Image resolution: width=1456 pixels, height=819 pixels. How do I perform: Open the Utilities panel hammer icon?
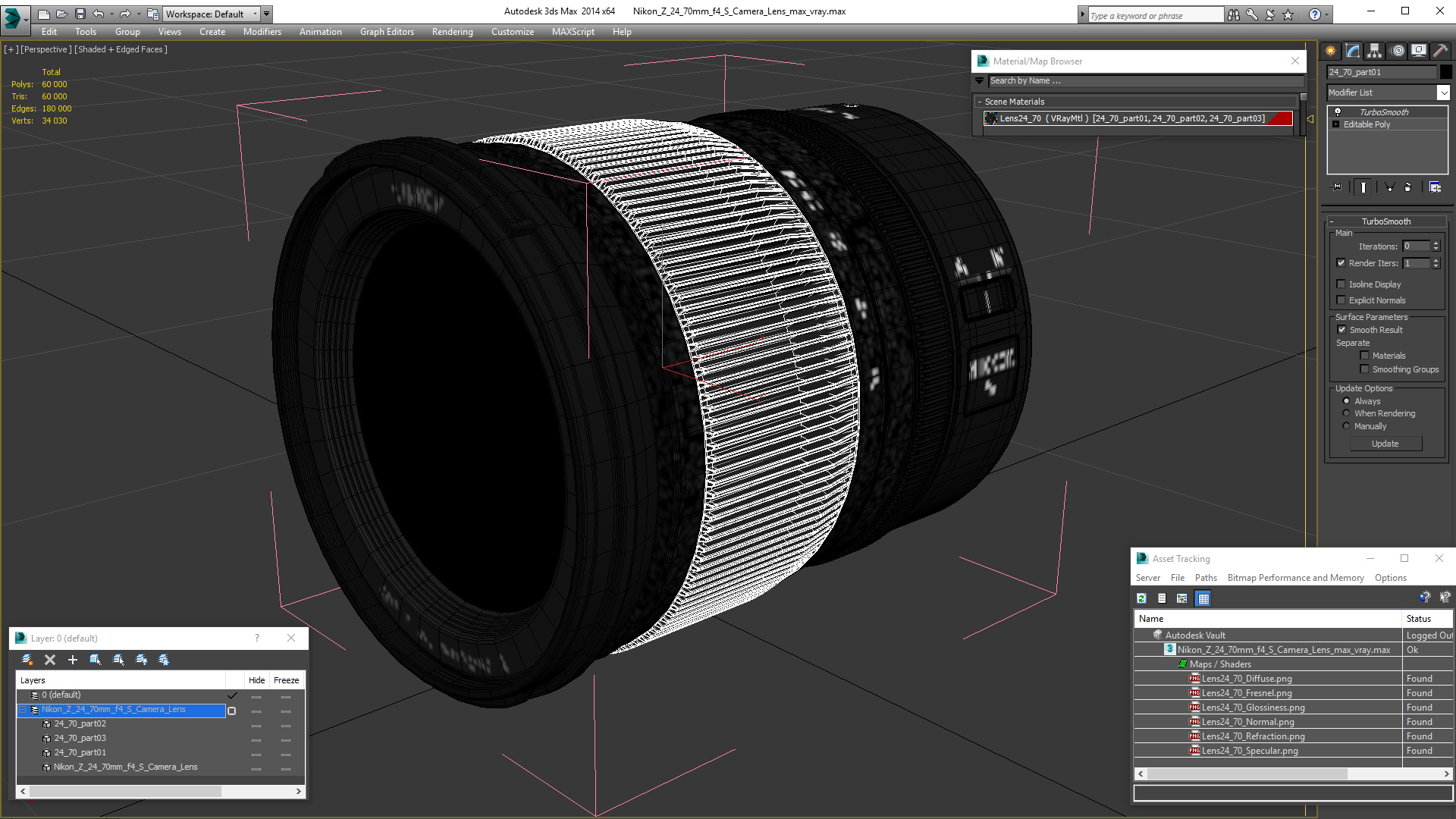1440,51
